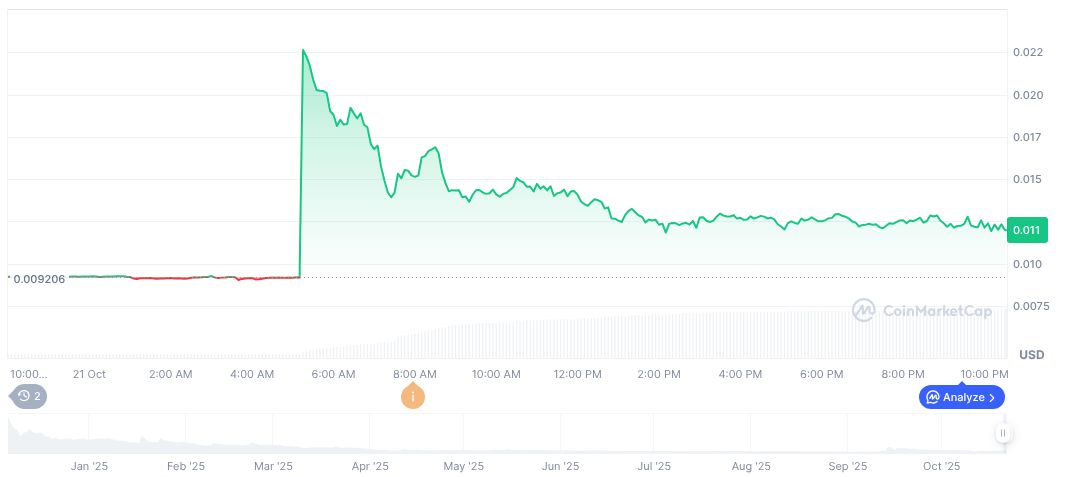Click the 6:00 AM time axis label
Screen dimensions: 1072x477
(x=333, y=374)
